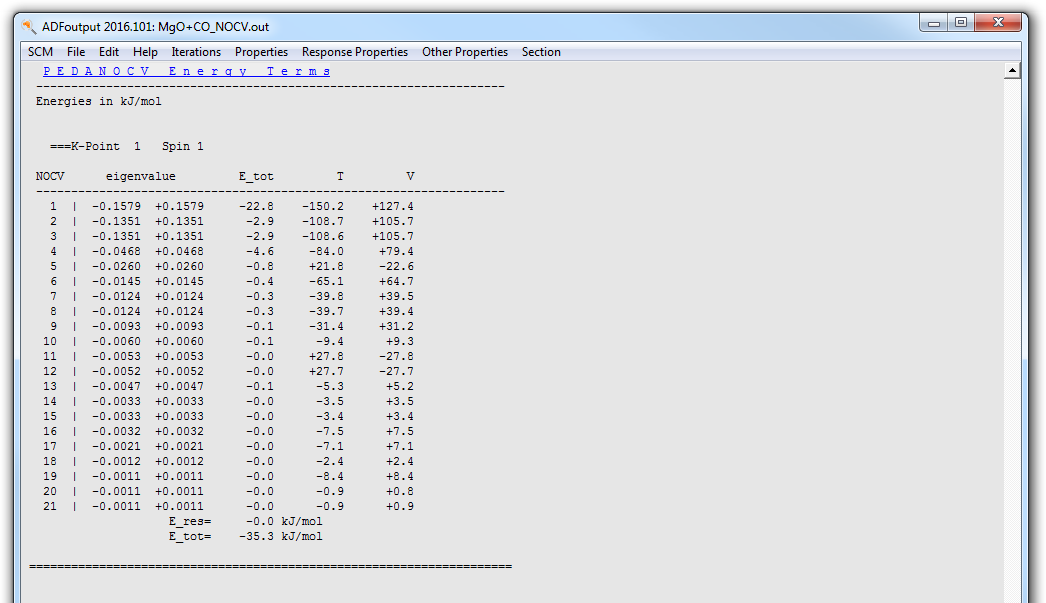The height and width of the screenshot is (603, 1046).
Task: Open the SCM menu
Action: (x=40, y=52)
